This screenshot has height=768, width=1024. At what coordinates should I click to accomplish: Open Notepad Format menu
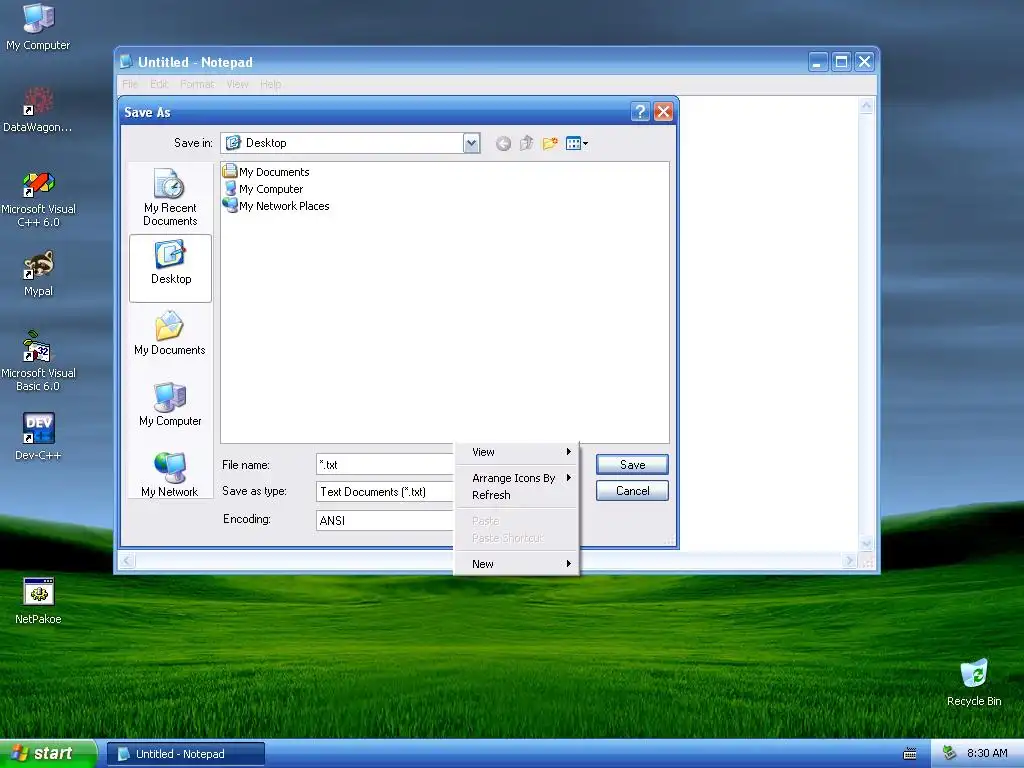pos(197,84)
